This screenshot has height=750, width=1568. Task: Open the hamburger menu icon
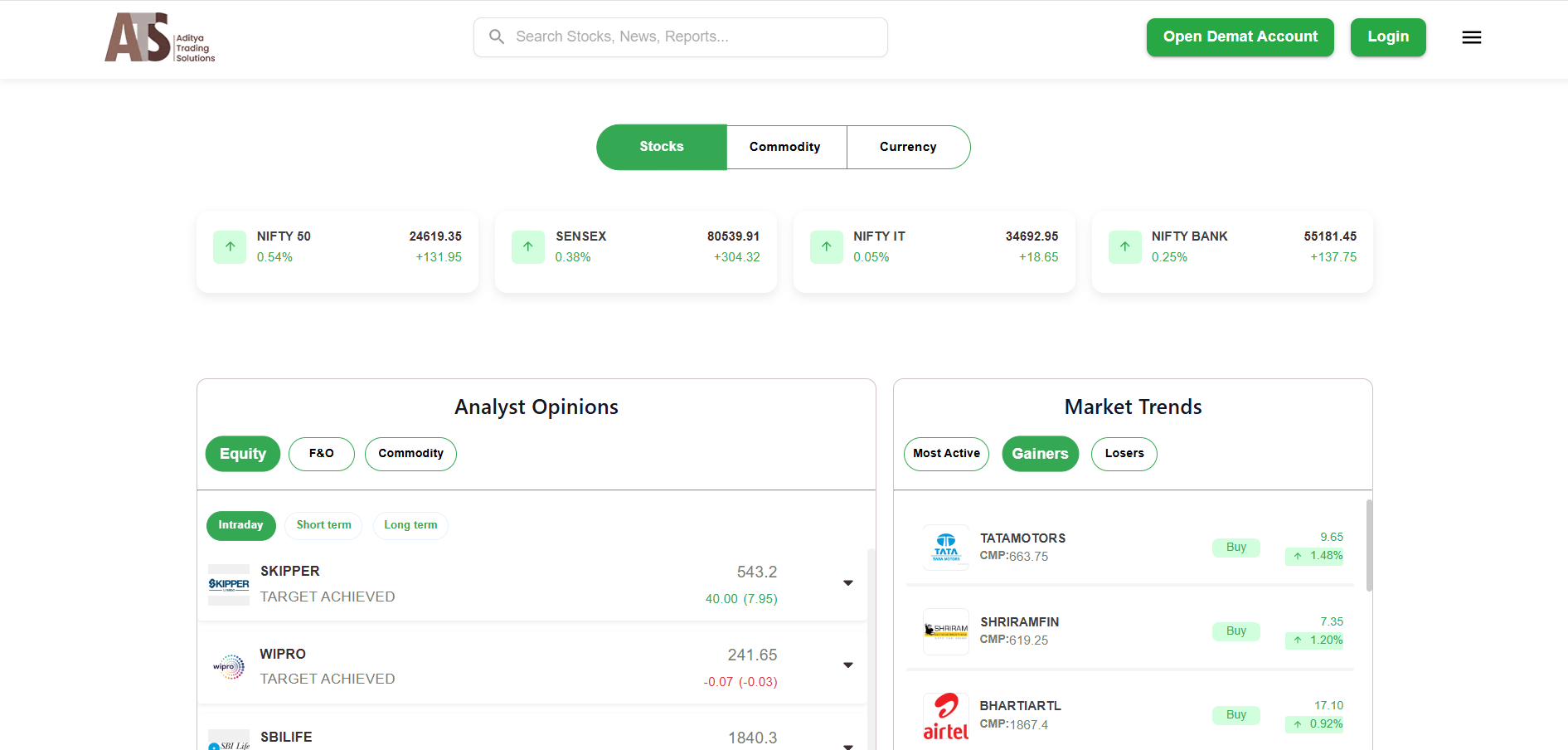click(1471, 37)
